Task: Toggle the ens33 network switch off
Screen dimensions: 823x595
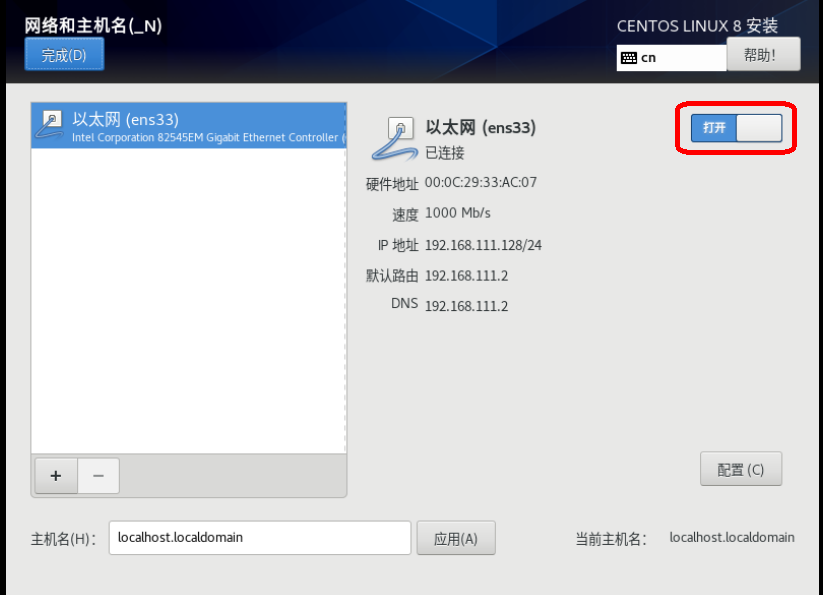Action: [736, 128]
